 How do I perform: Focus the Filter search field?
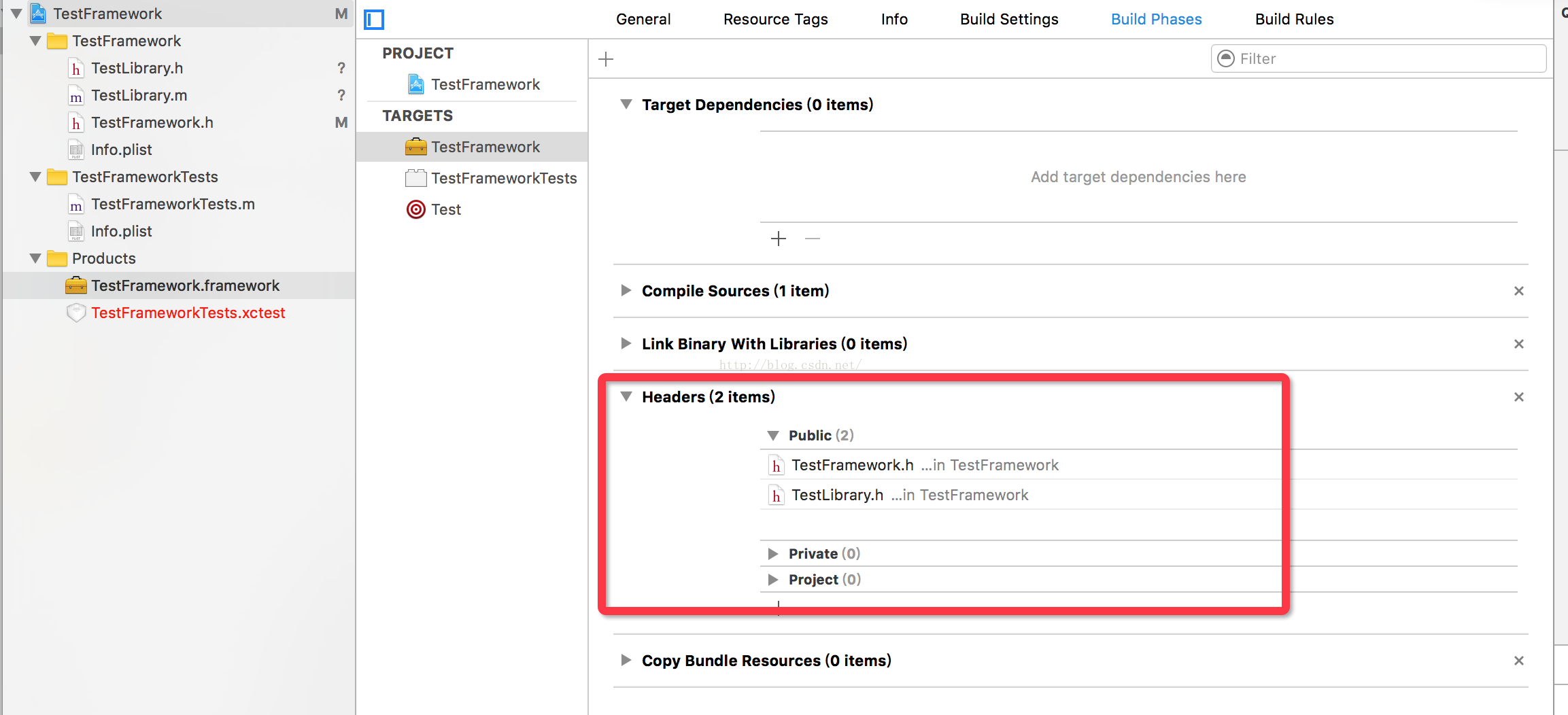[1378, 58]
